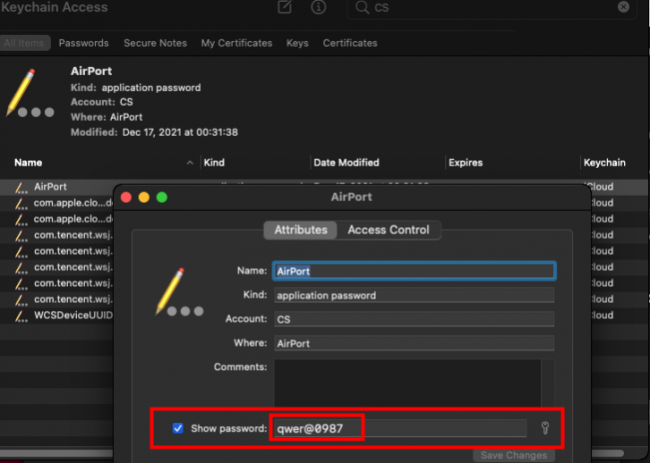The image size is (650, 463).
Task: Click the Kind field application password
Action: [x=414, y=295]
